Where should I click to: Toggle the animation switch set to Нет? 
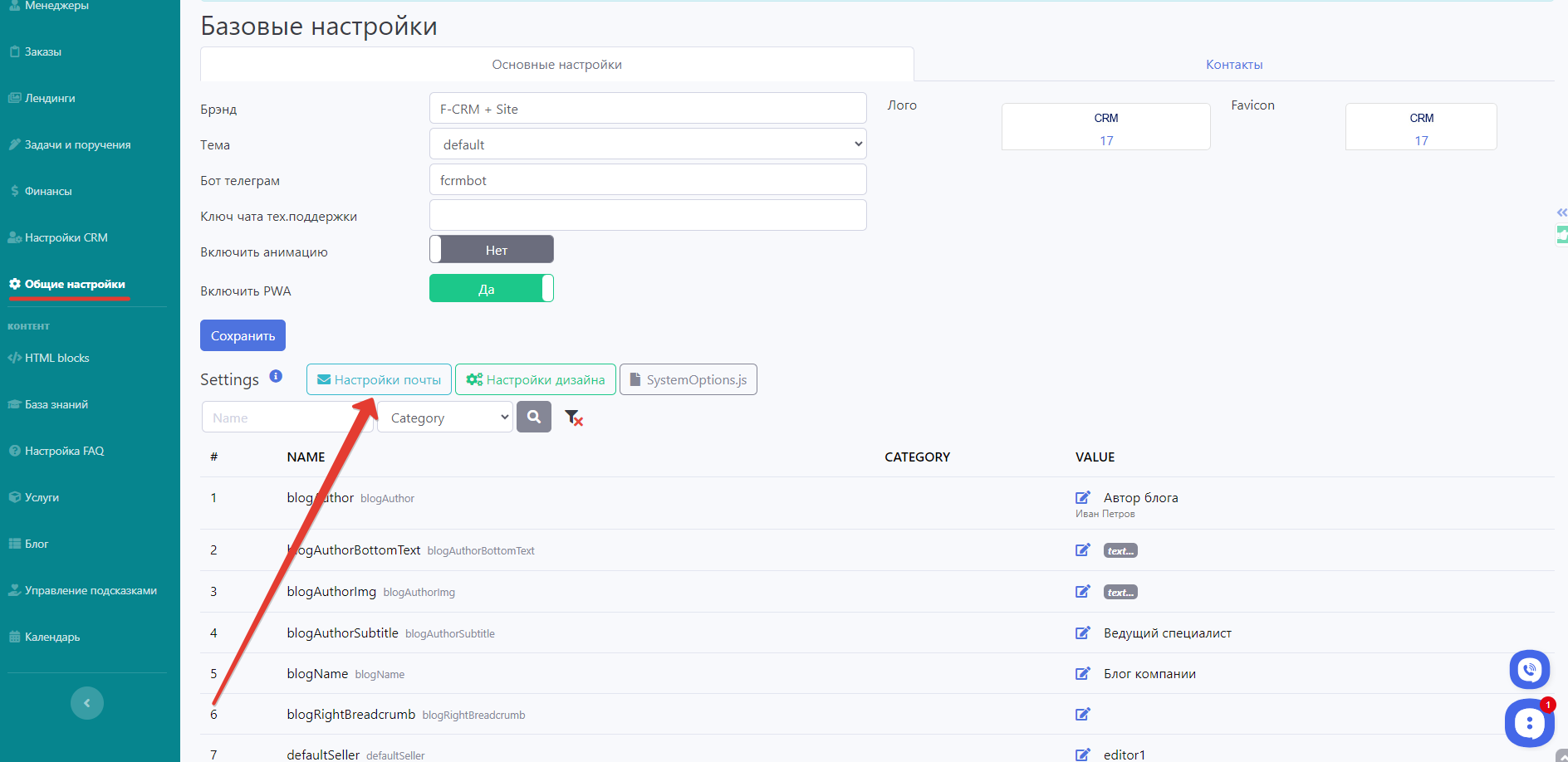tap(492, 250)
